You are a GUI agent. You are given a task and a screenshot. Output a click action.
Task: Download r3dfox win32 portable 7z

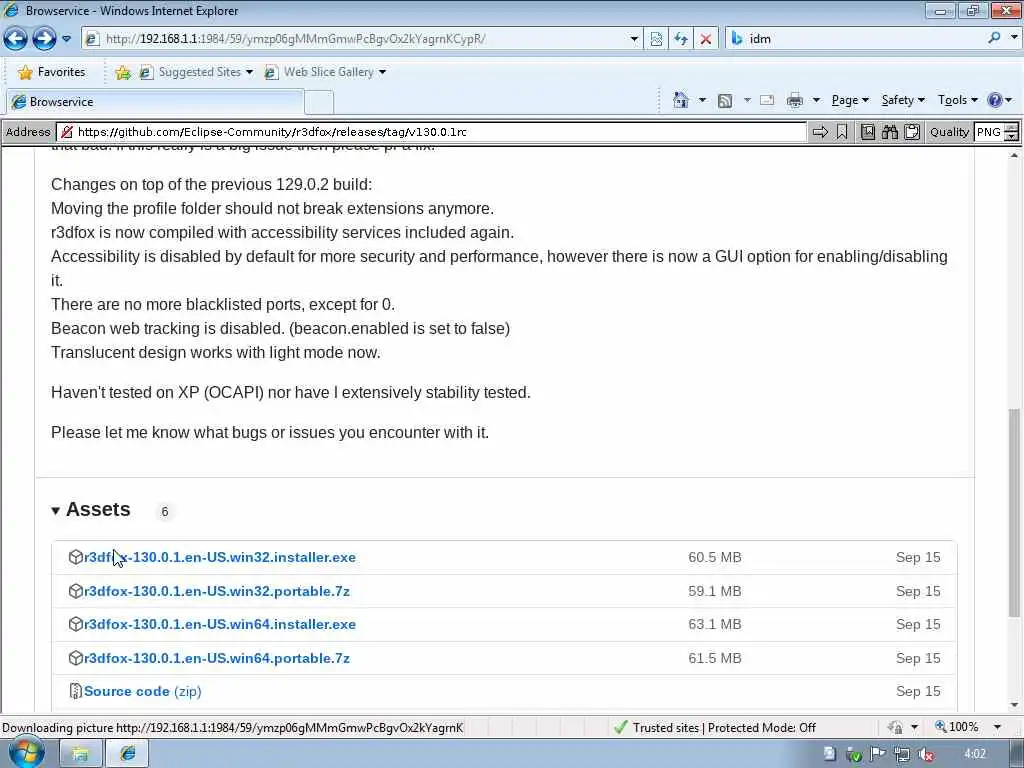pos(217,591)
